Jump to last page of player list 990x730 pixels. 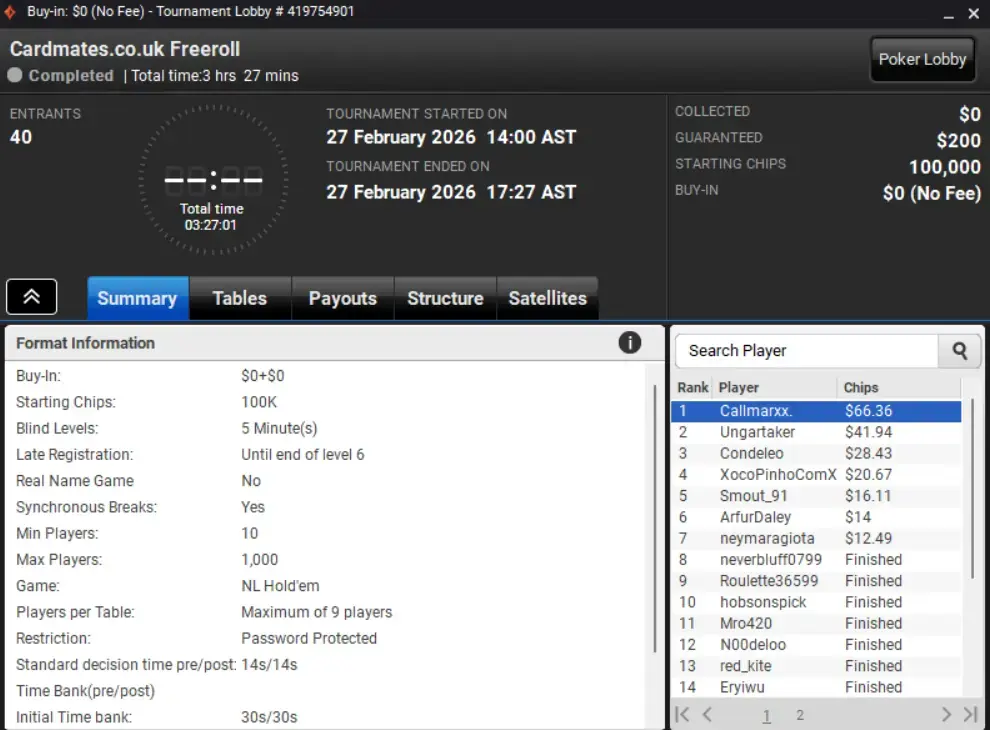[x=970, y=714]
